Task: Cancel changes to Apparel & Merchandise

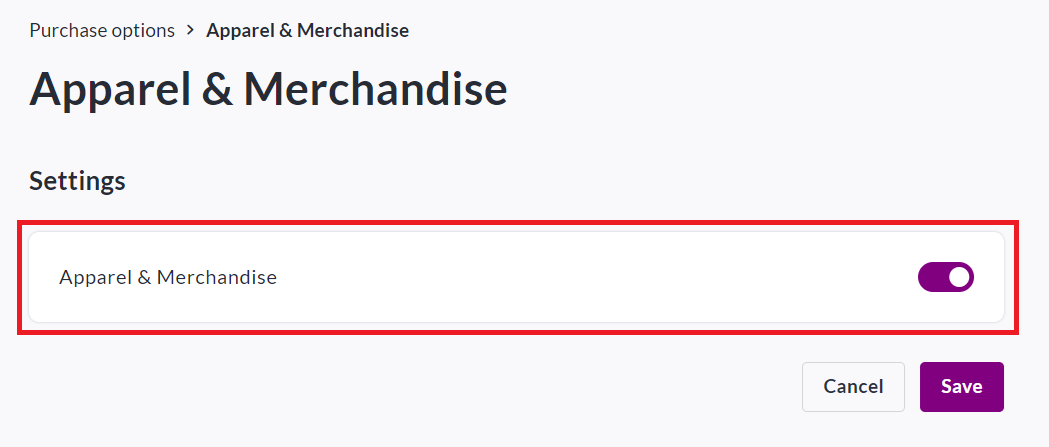Action: [853, 386]
